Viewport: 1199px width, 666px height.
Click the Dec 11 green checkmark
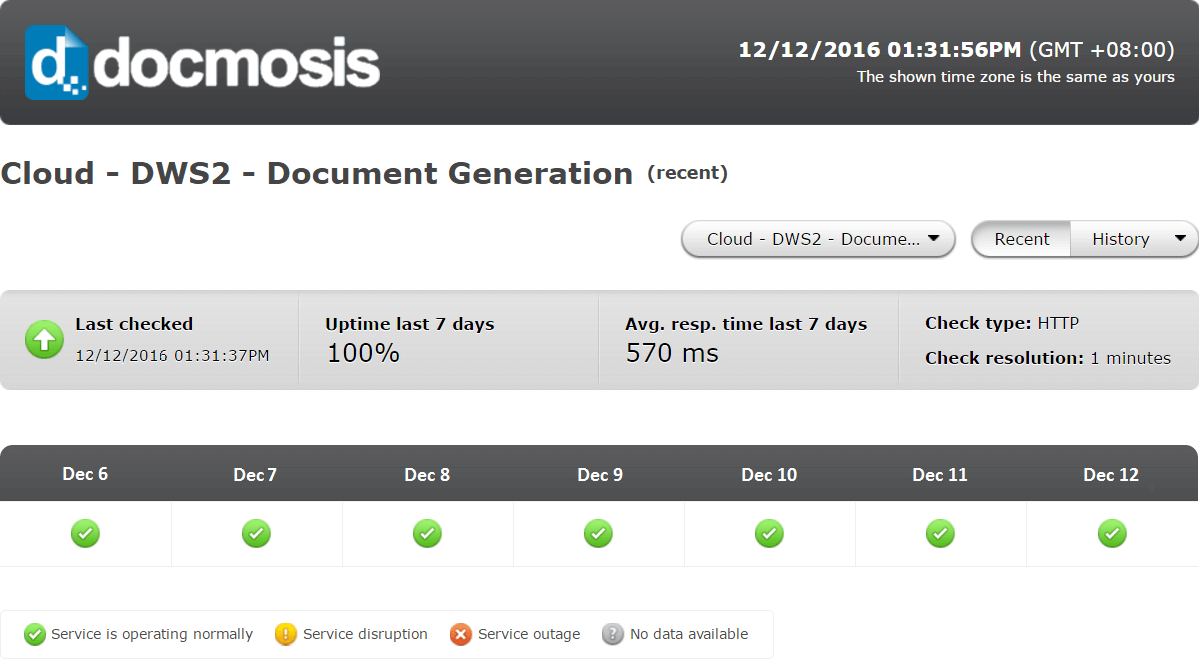pyautogui.click(x=941, y=533)
